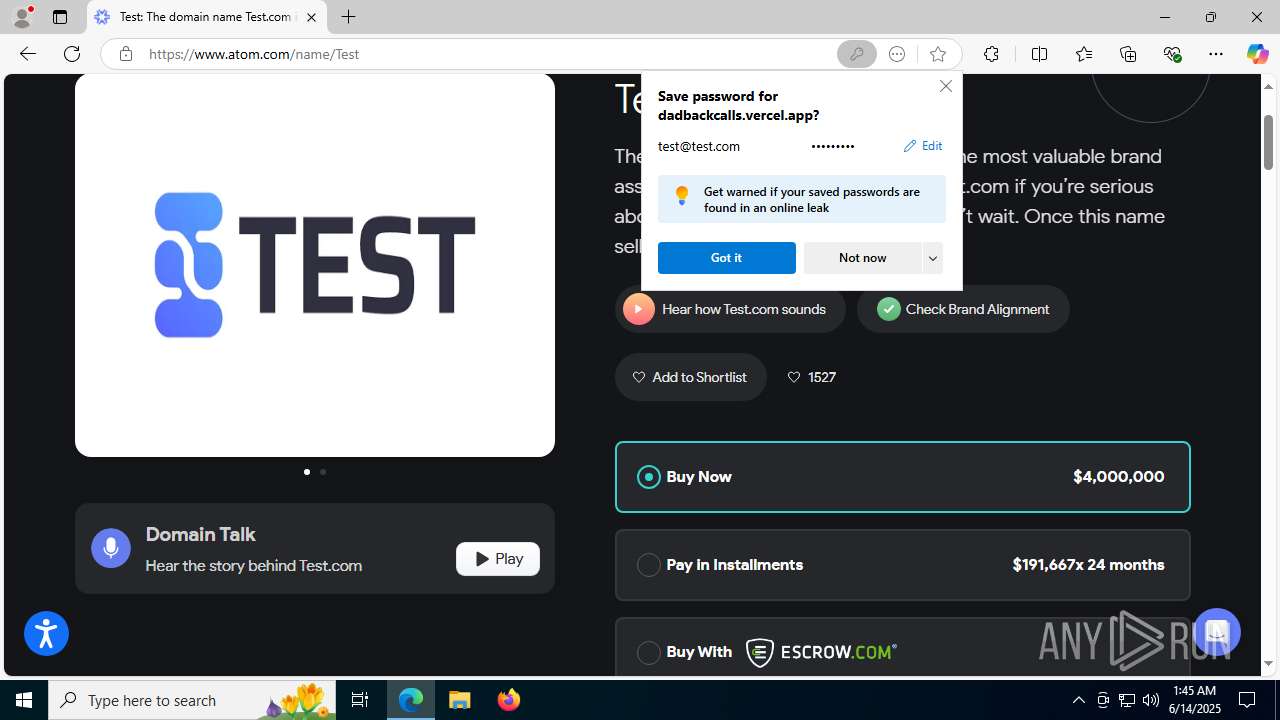The image size is (1280, 720).
Task: Click Check Brand Alignment button
Action: click(x=963, y=309)
